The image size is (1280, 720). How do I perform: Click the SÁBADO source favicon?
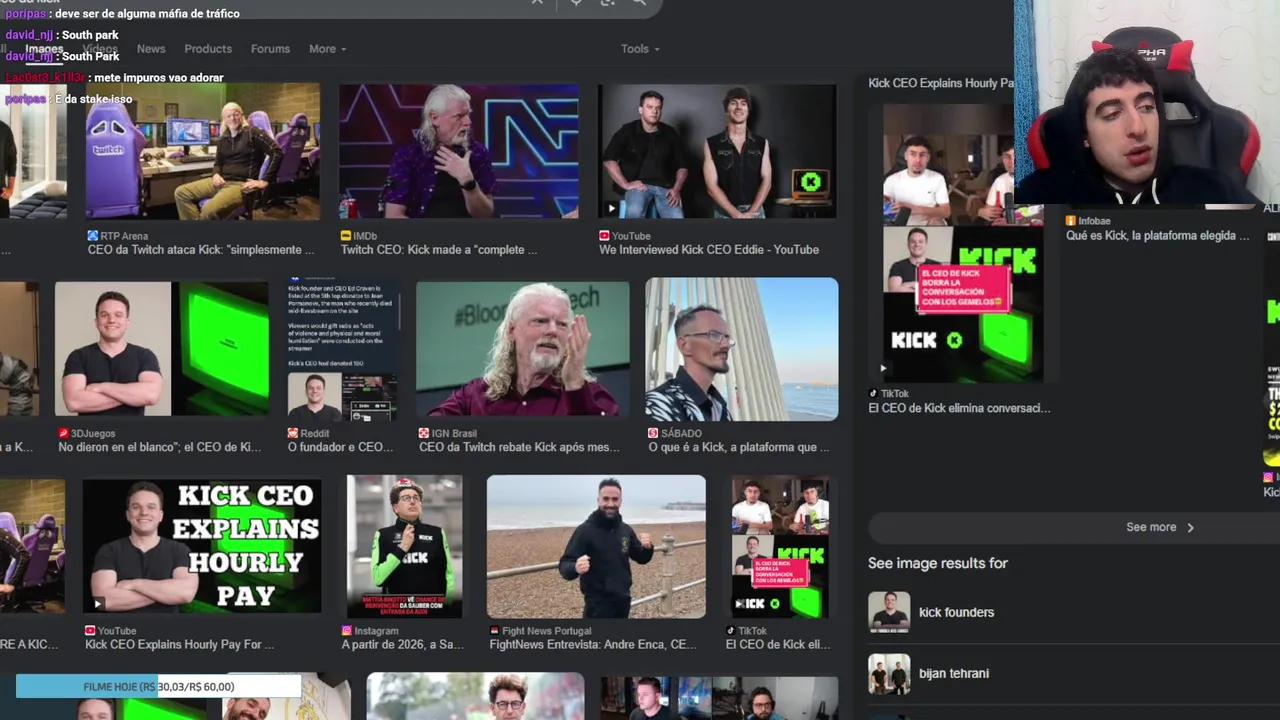(x=653, y=433)
